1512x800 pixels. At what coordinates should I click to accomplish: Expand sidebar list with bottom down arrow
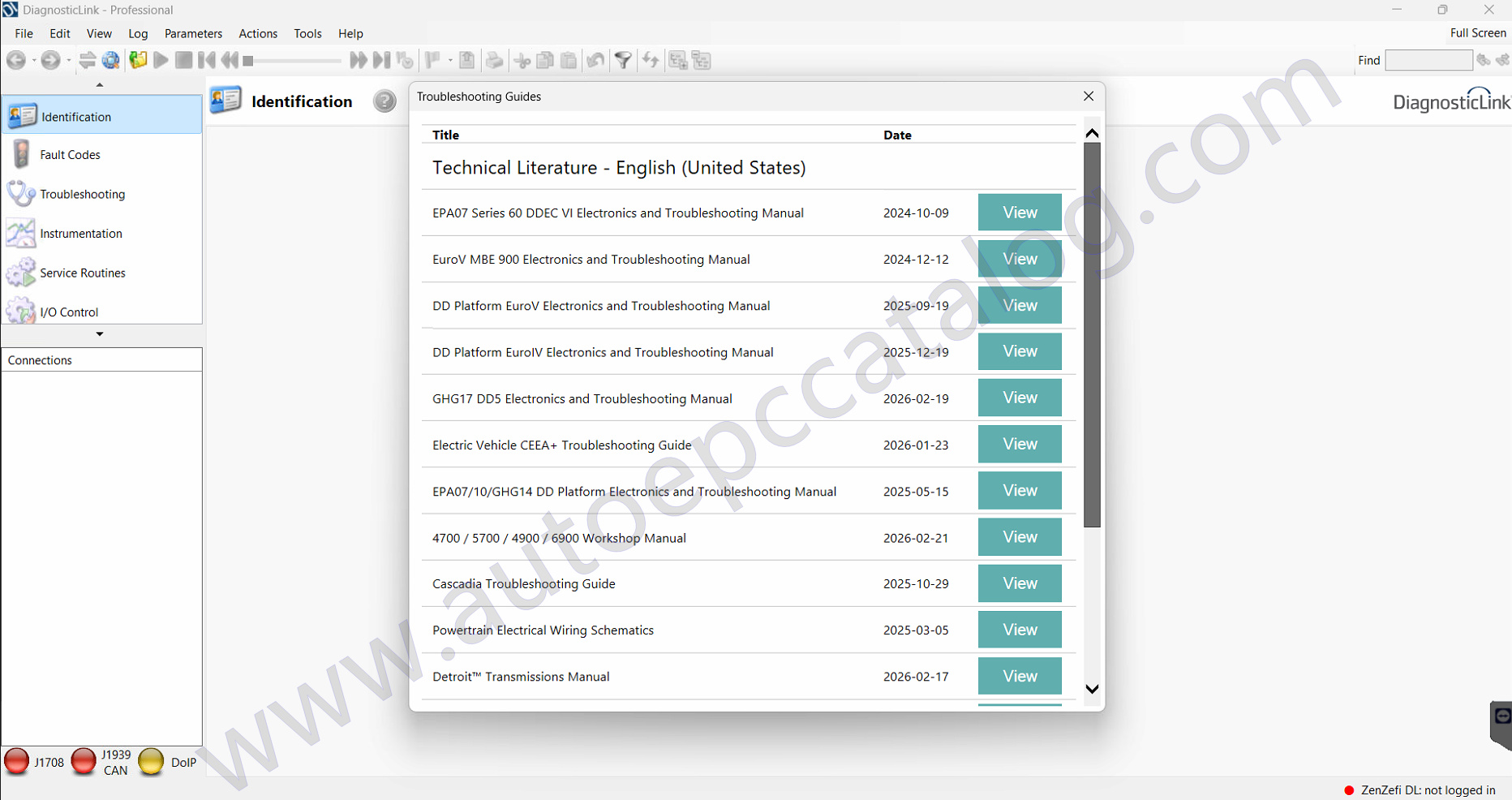[100, 334]
